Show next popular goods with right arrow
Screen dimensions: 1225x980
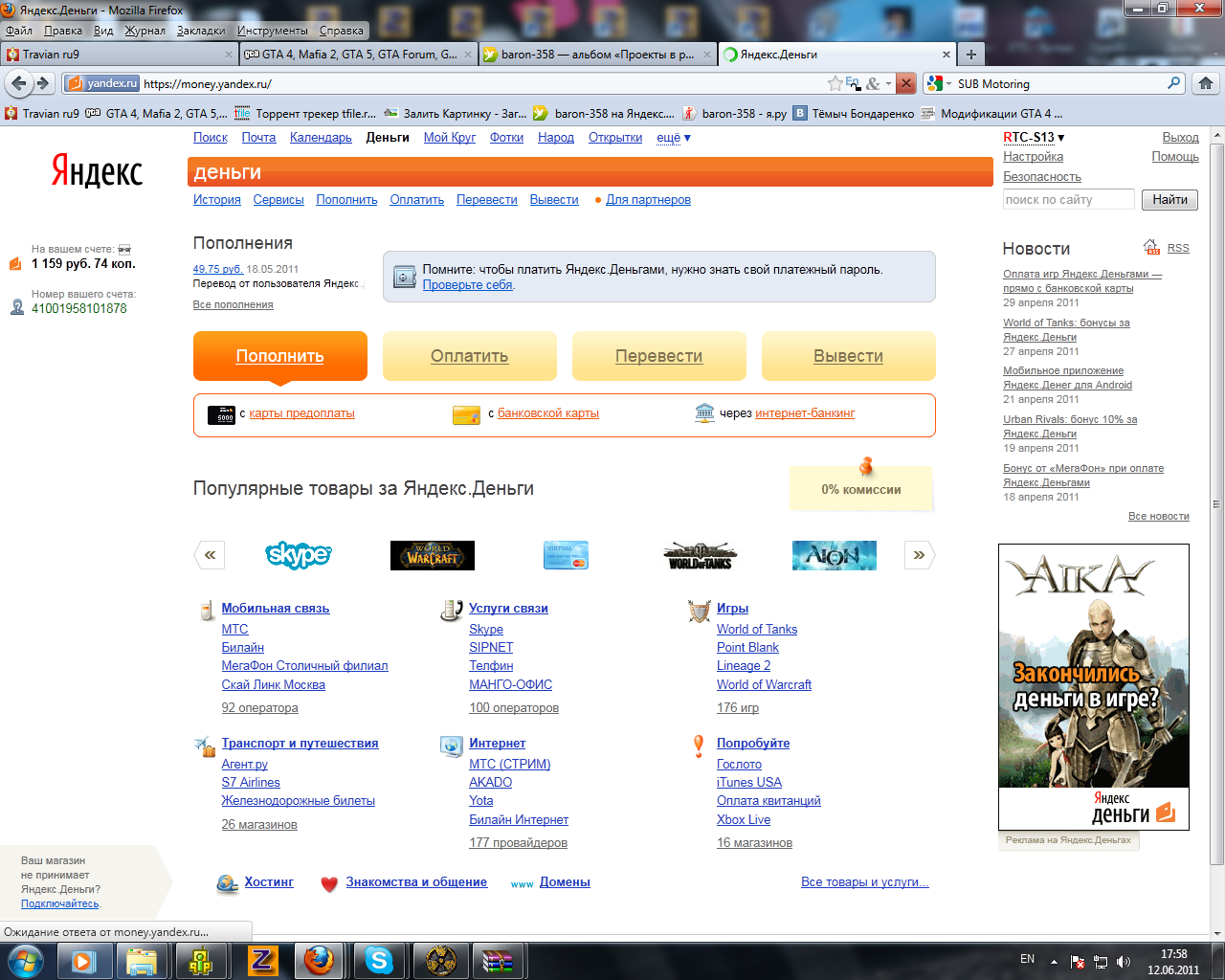(x=919, y=555)
